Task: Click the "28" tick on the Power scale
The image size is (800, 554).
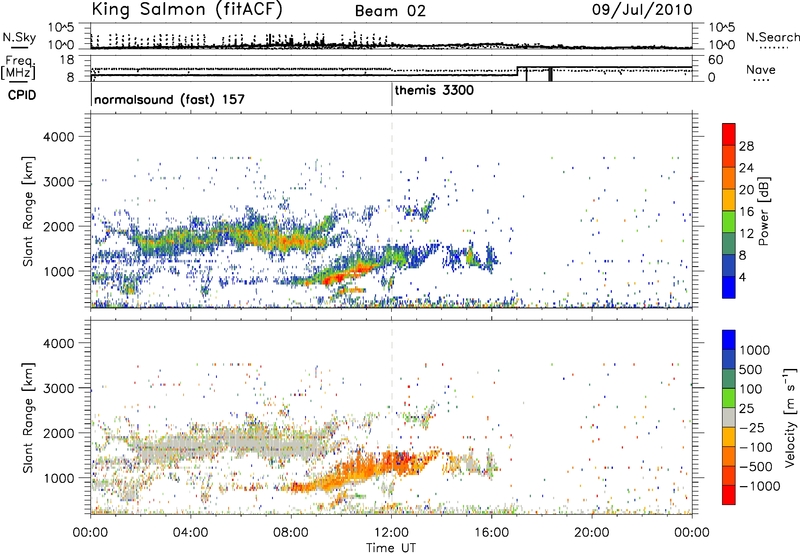Action: tap(746, 146)
